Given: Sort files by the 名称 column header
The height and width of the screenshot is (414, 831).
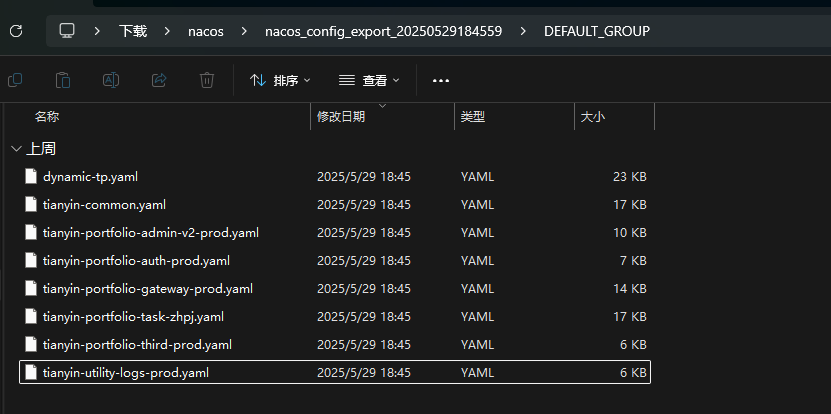Looking at the screenshot, I should coord(47,117).
